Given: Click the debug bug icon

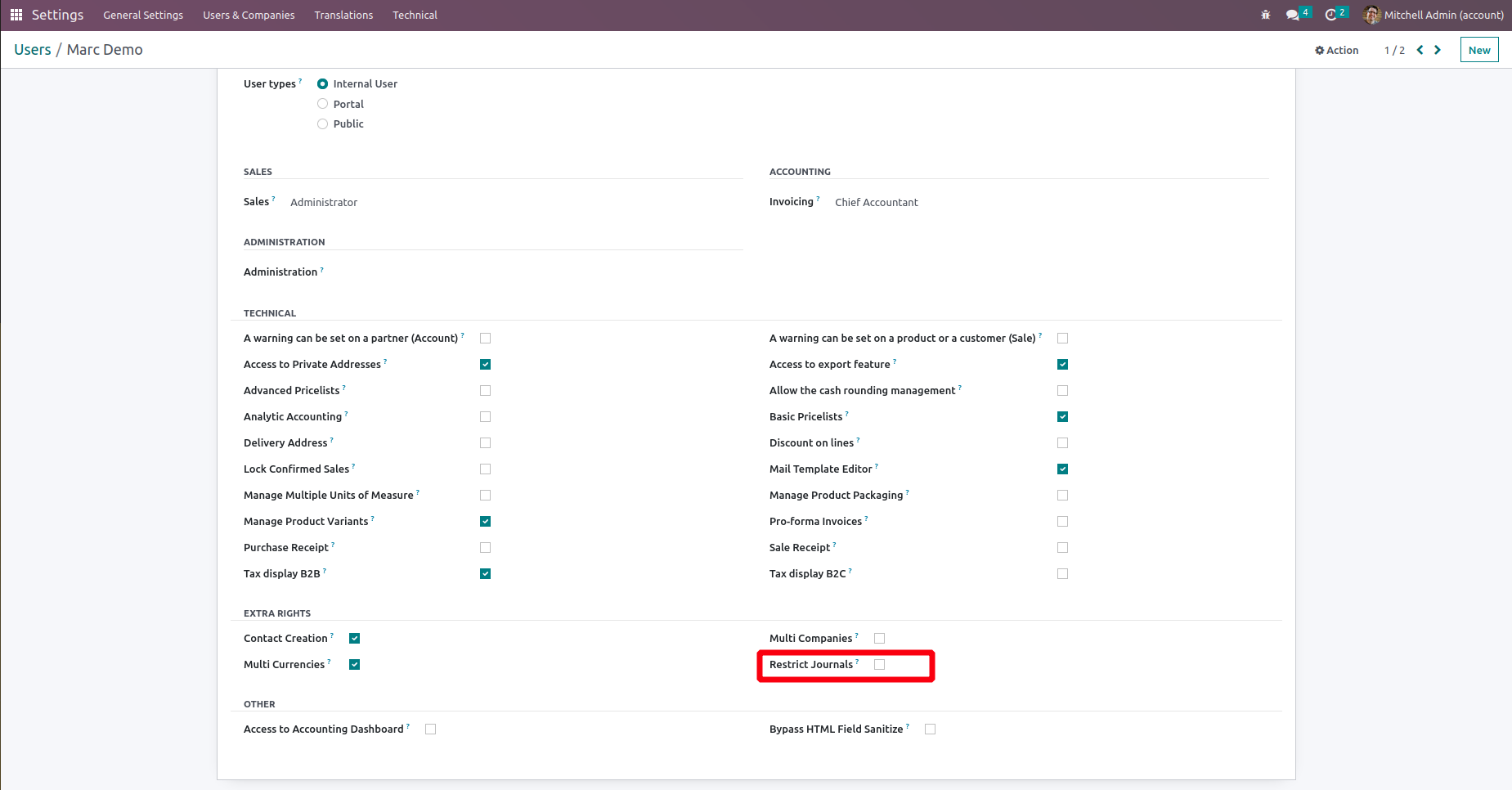Looking at the screenshot, I should (x=1265, y=15).
